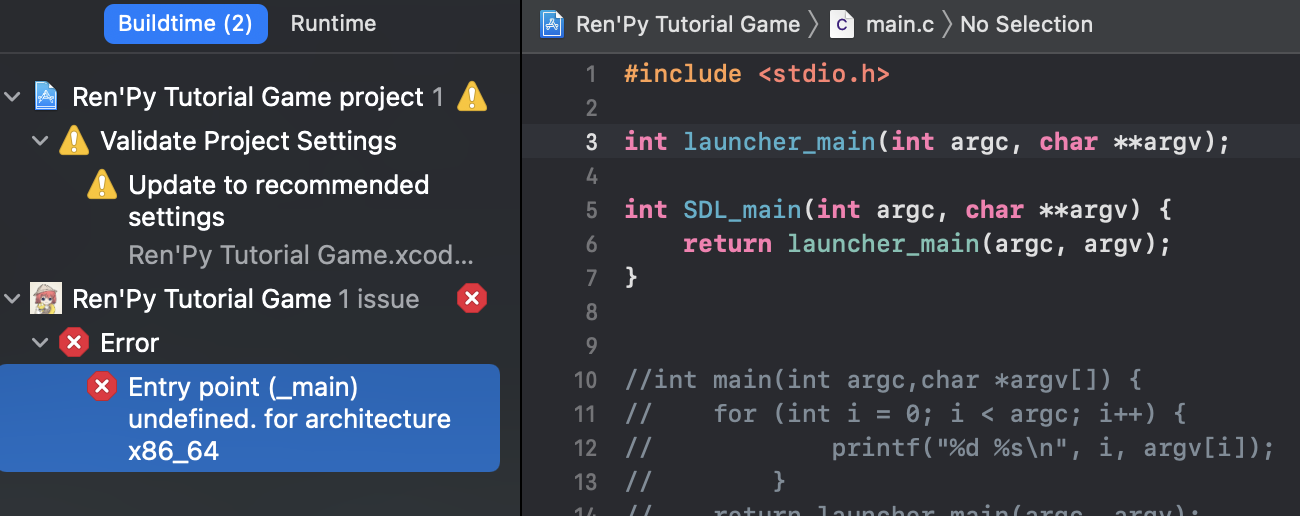1300x516 pixels.
Task: Click warning icon next to Validate Project Settings
Action: click(x=74, y=141)
